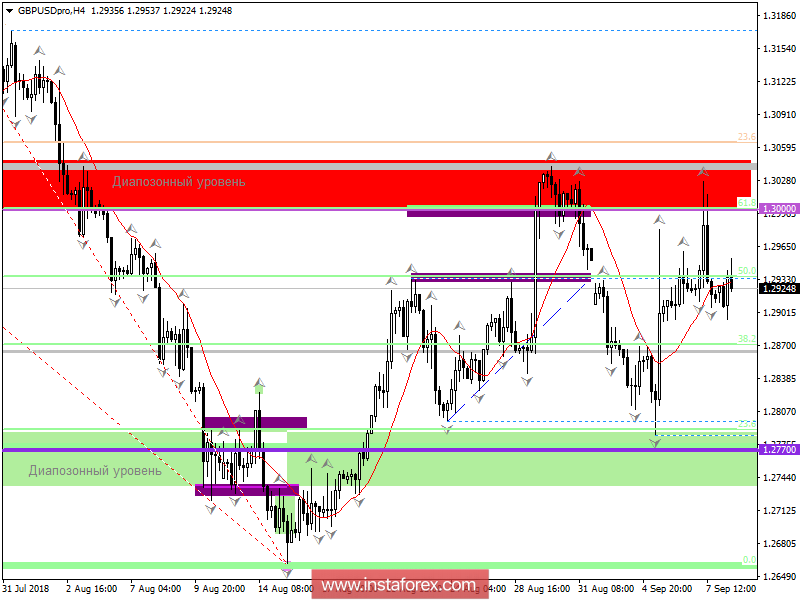Click the 31 Jul 2018 date label
The width and height of the screenshot is (800, 600).
pos(26,588)
